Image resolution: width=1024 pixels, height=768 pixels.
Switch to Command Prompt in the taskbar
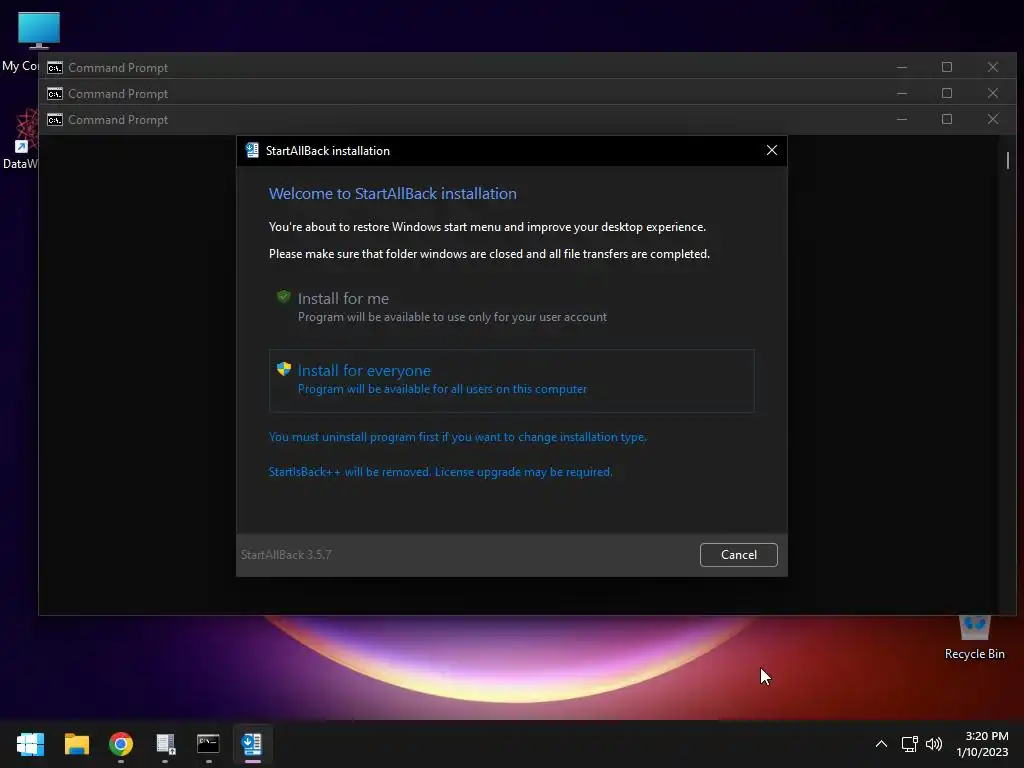point(208,744)
